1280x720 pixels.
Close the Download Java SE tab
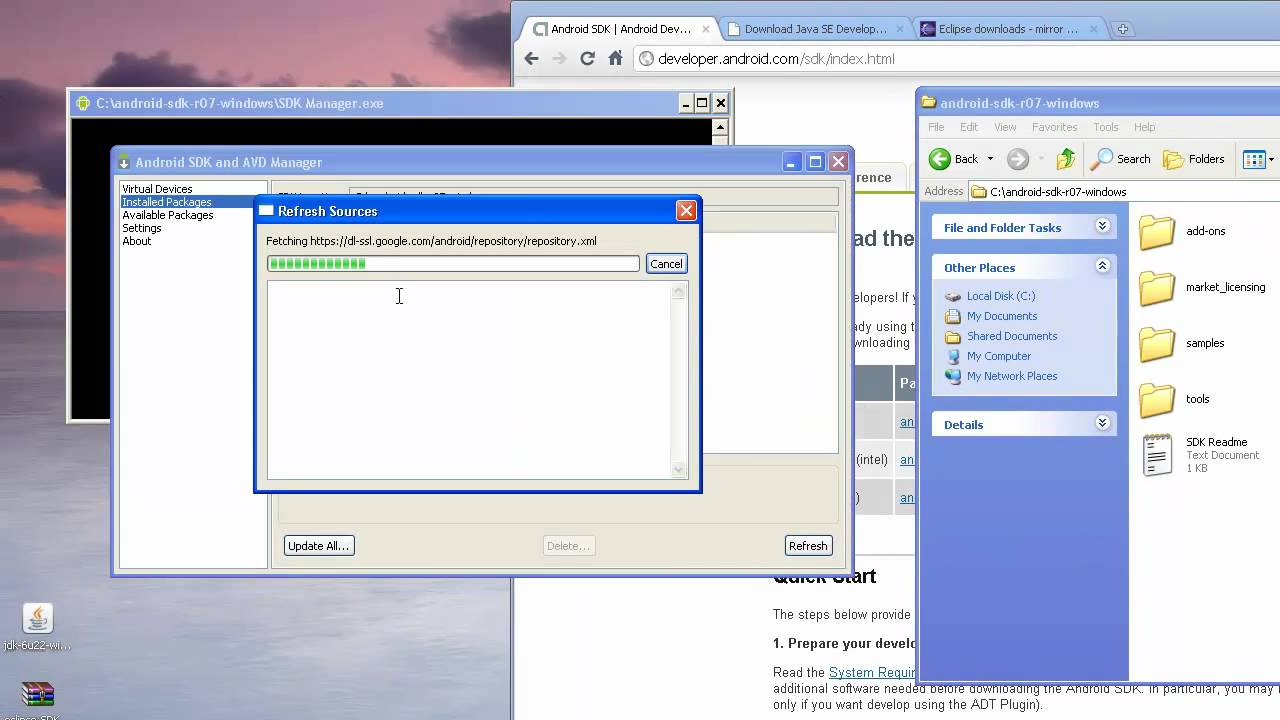point(899,30)
